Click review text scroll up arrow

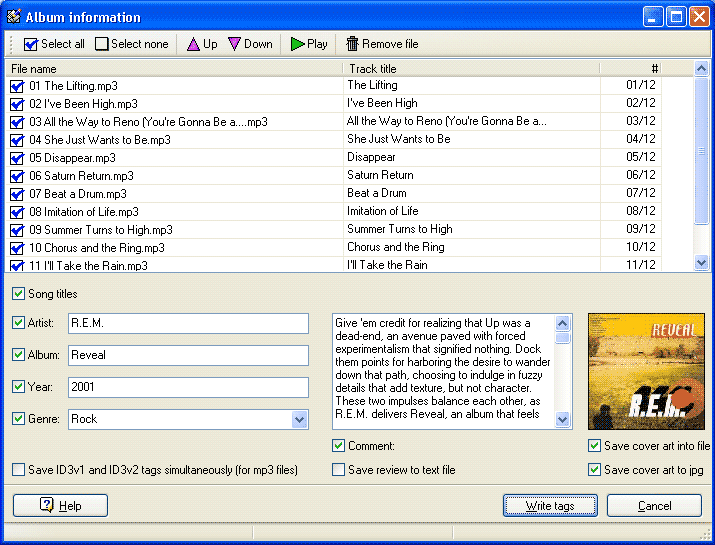(563, 323)
